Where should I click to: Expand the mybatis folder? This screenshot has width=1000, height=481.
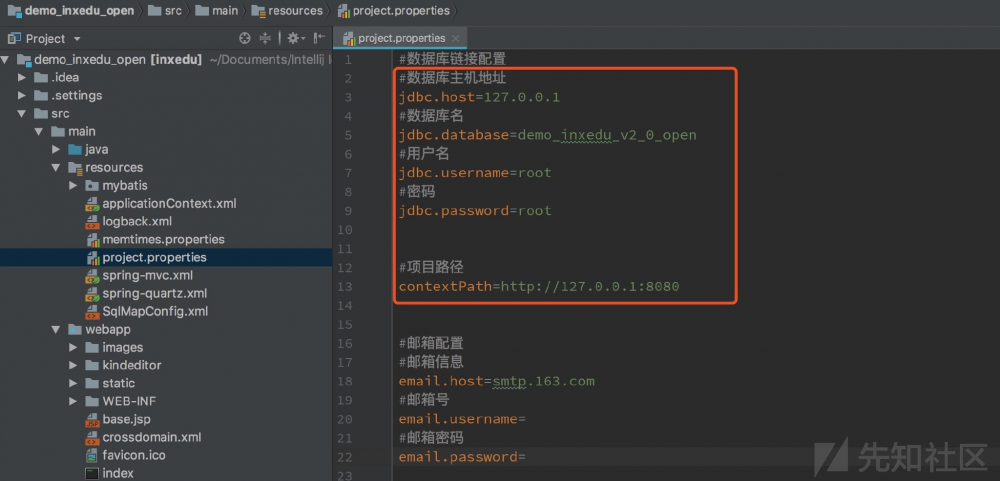[x=73, y=186]
